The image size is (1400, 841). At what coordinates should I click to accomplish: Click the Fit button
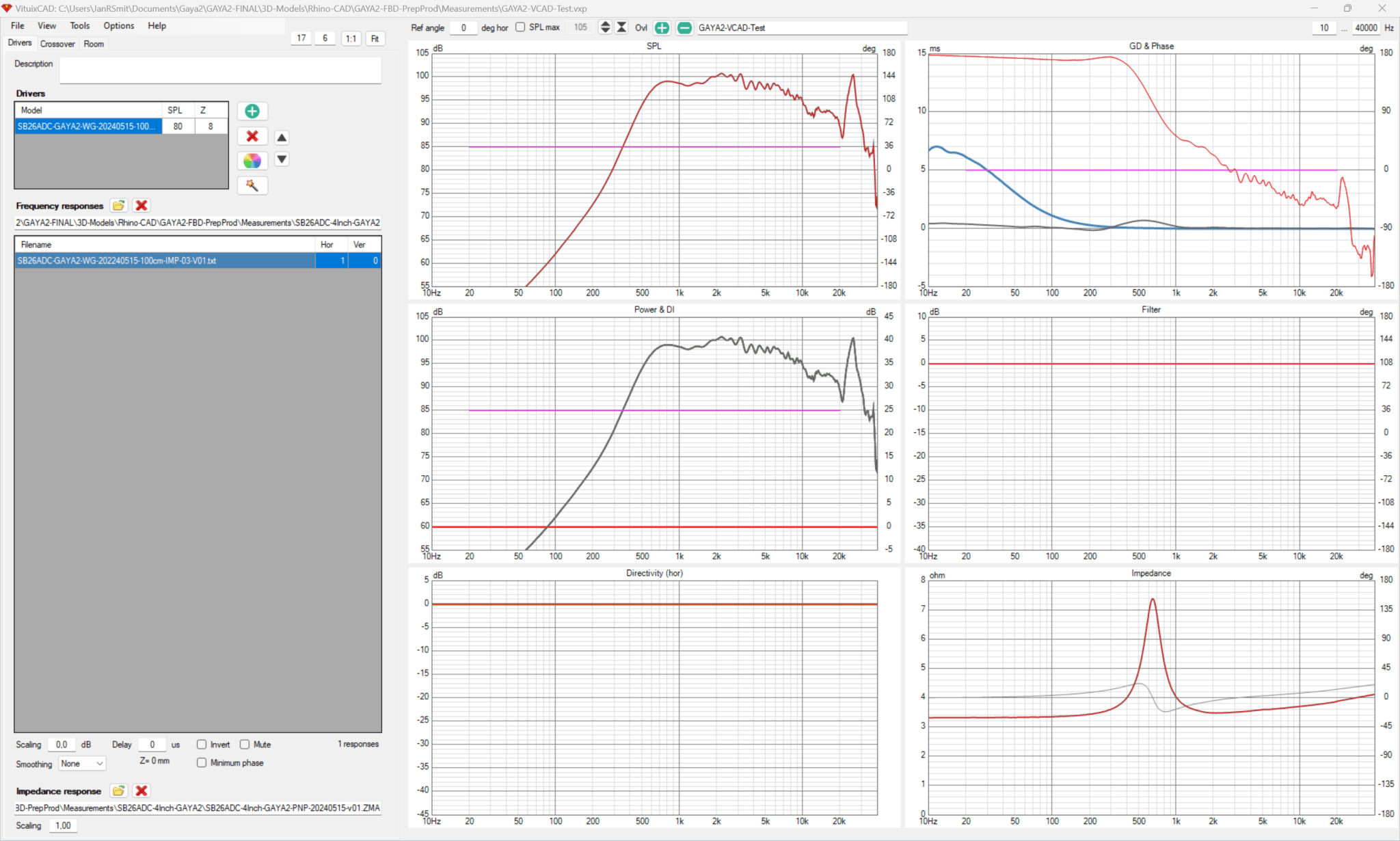click(375, 38)
